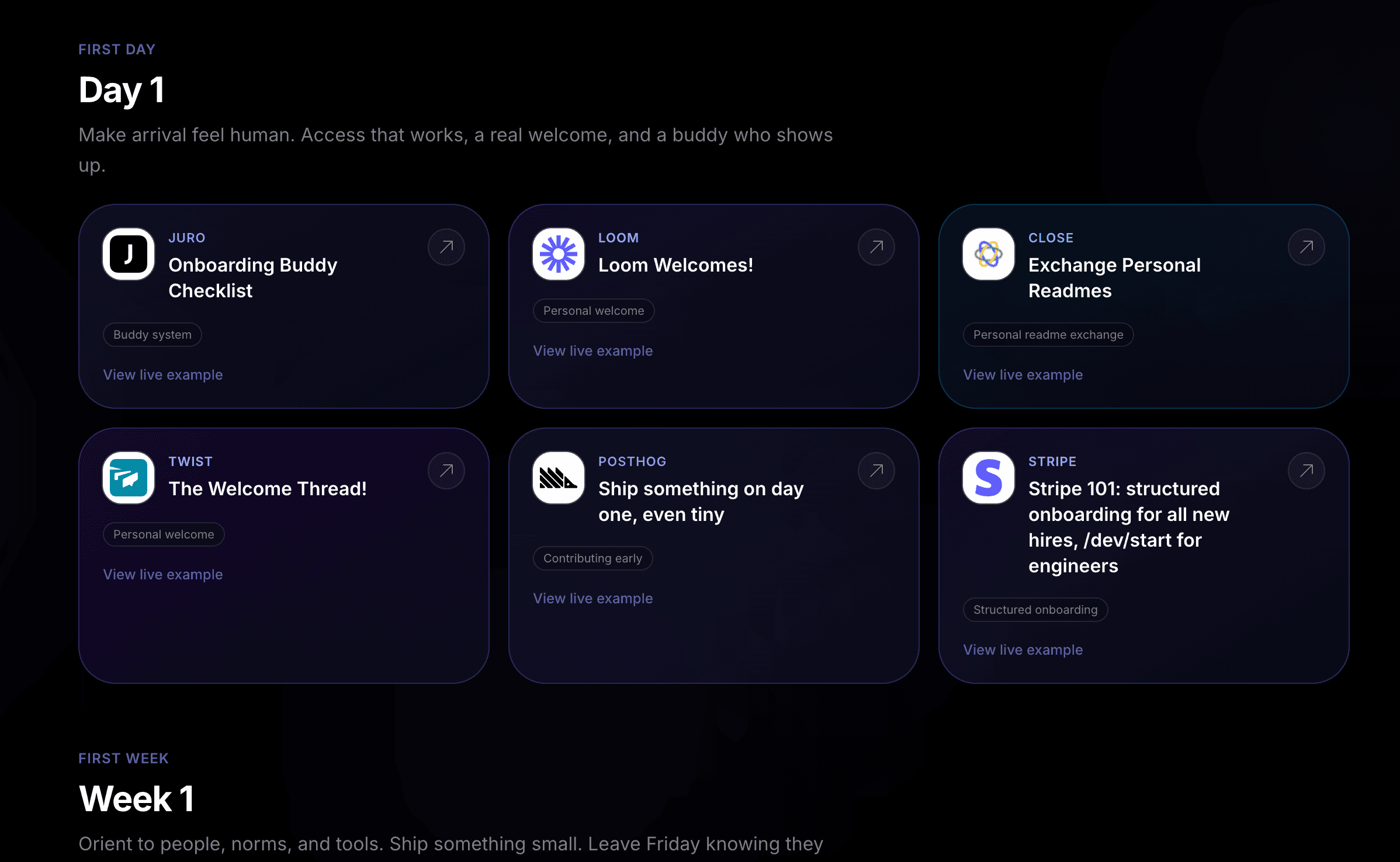1400x862 pixels.
Task: Select the Contributing early tag
Action: (593, 558)
